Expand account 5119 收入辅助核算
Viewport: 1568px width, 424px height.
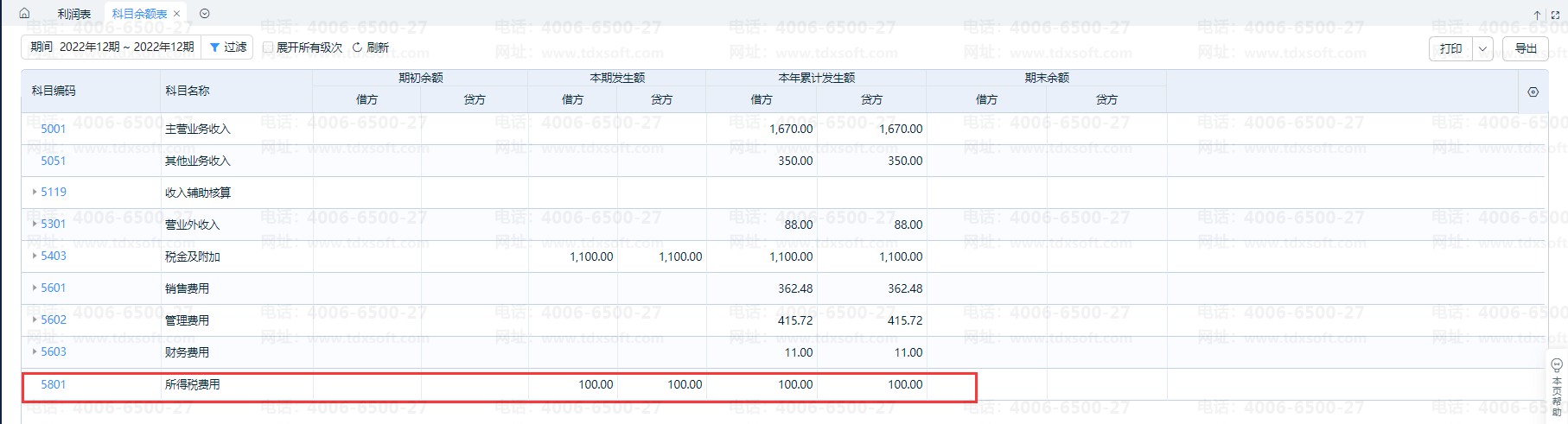[x=35, y=192]
